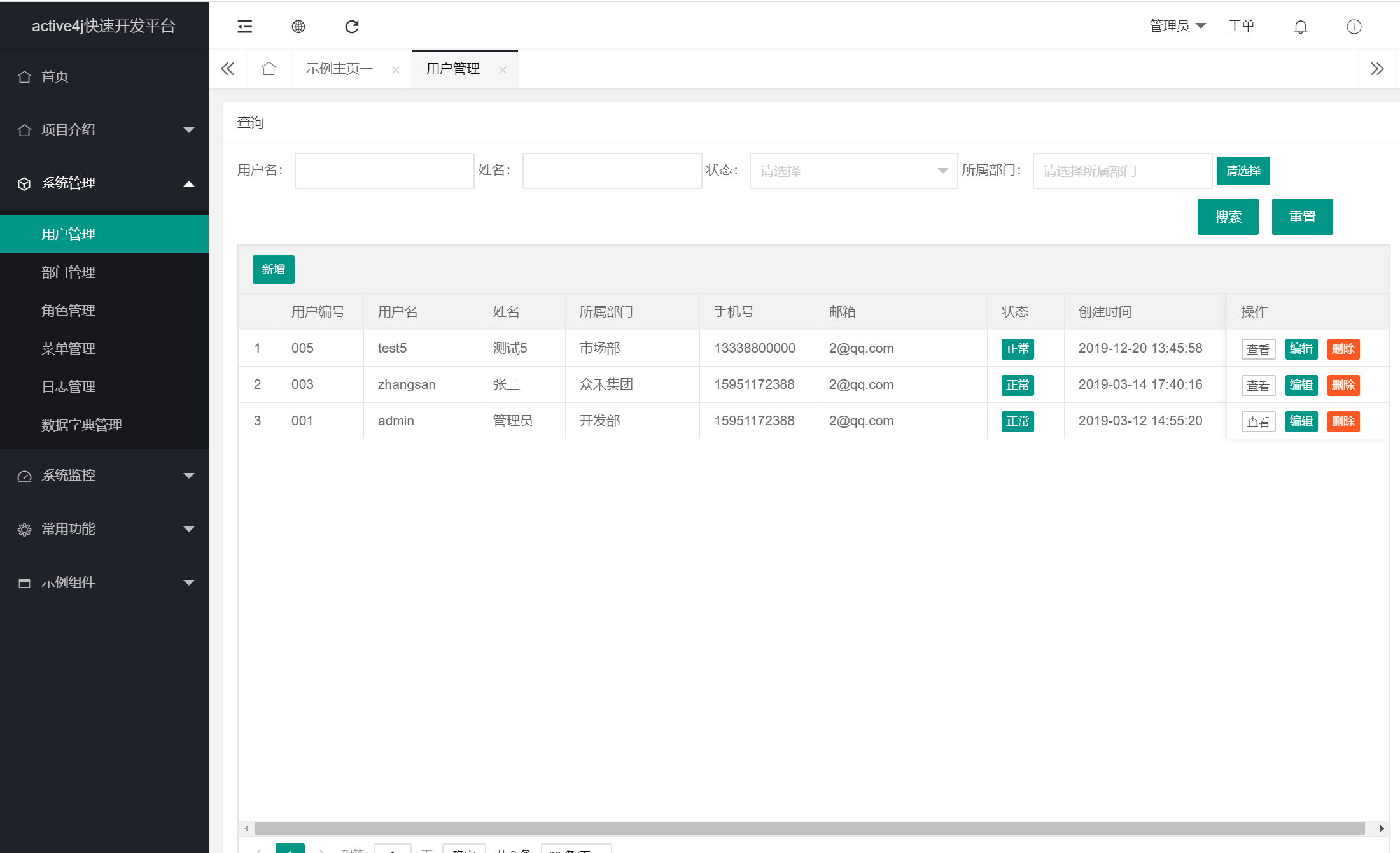Click the language globe icon
Viewport: 1400px width, 853px height.
coord(298,26)
